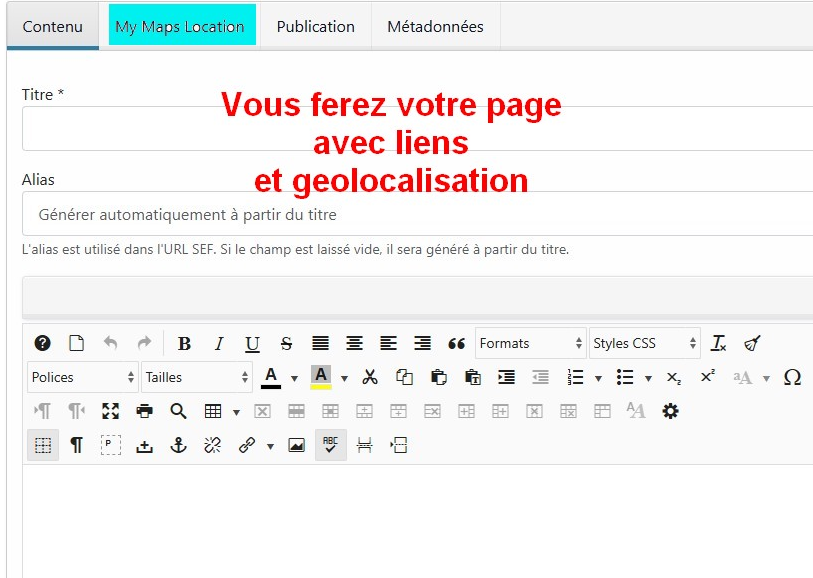The width and height of the screenshot is (813, 578).
Task: Toggle the spellcheck ABC button
Action: click(330, 446)
